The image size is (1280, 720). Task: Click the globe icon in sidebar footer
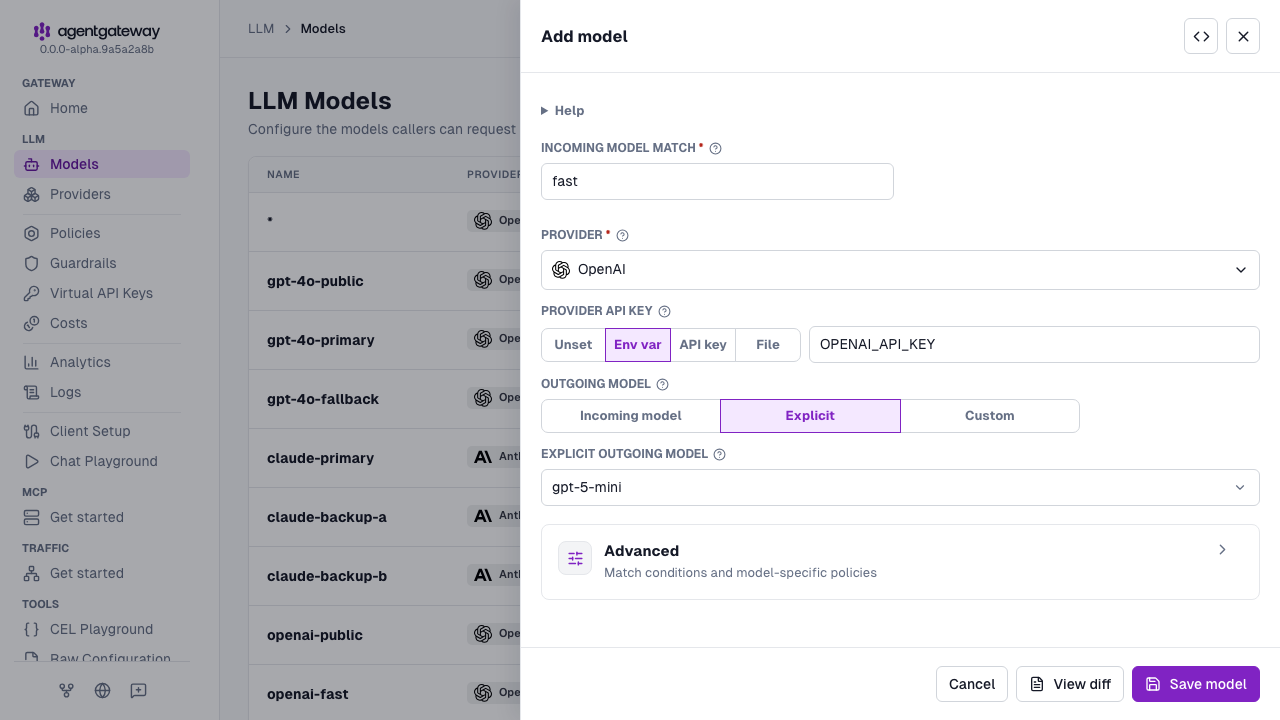102,690
